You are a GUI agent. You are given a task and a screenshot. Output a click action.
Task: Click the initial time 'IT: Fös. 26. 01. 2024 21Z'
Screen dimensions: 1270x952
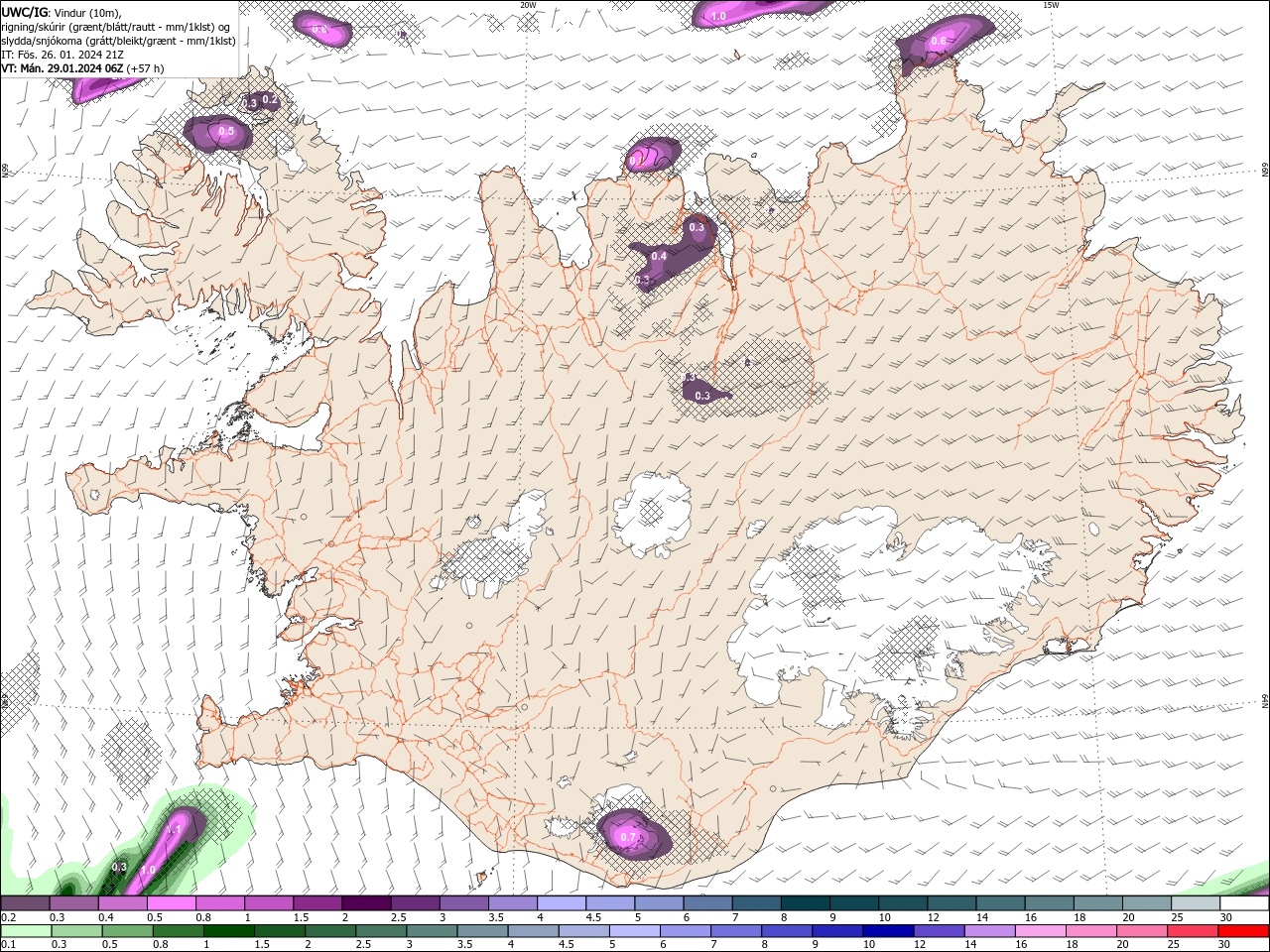[x=62, y=55]
